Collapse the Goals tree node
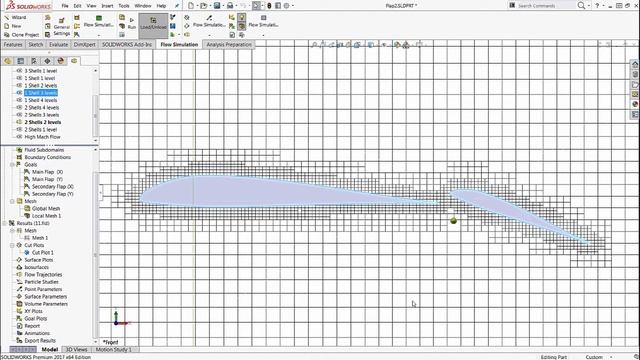Viewport: 640px width, 360px height. (x=12, y=164)
